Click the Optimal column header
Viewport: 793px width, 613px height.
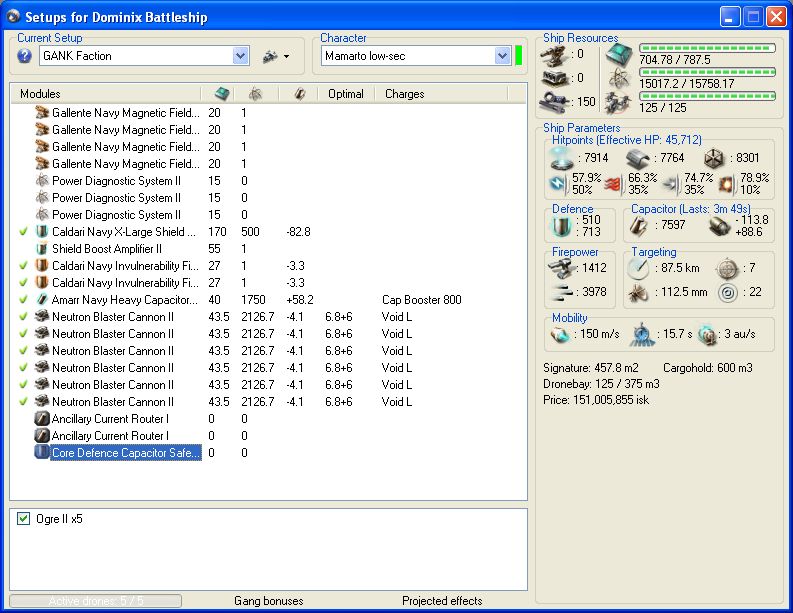click(x=346, y=94)
